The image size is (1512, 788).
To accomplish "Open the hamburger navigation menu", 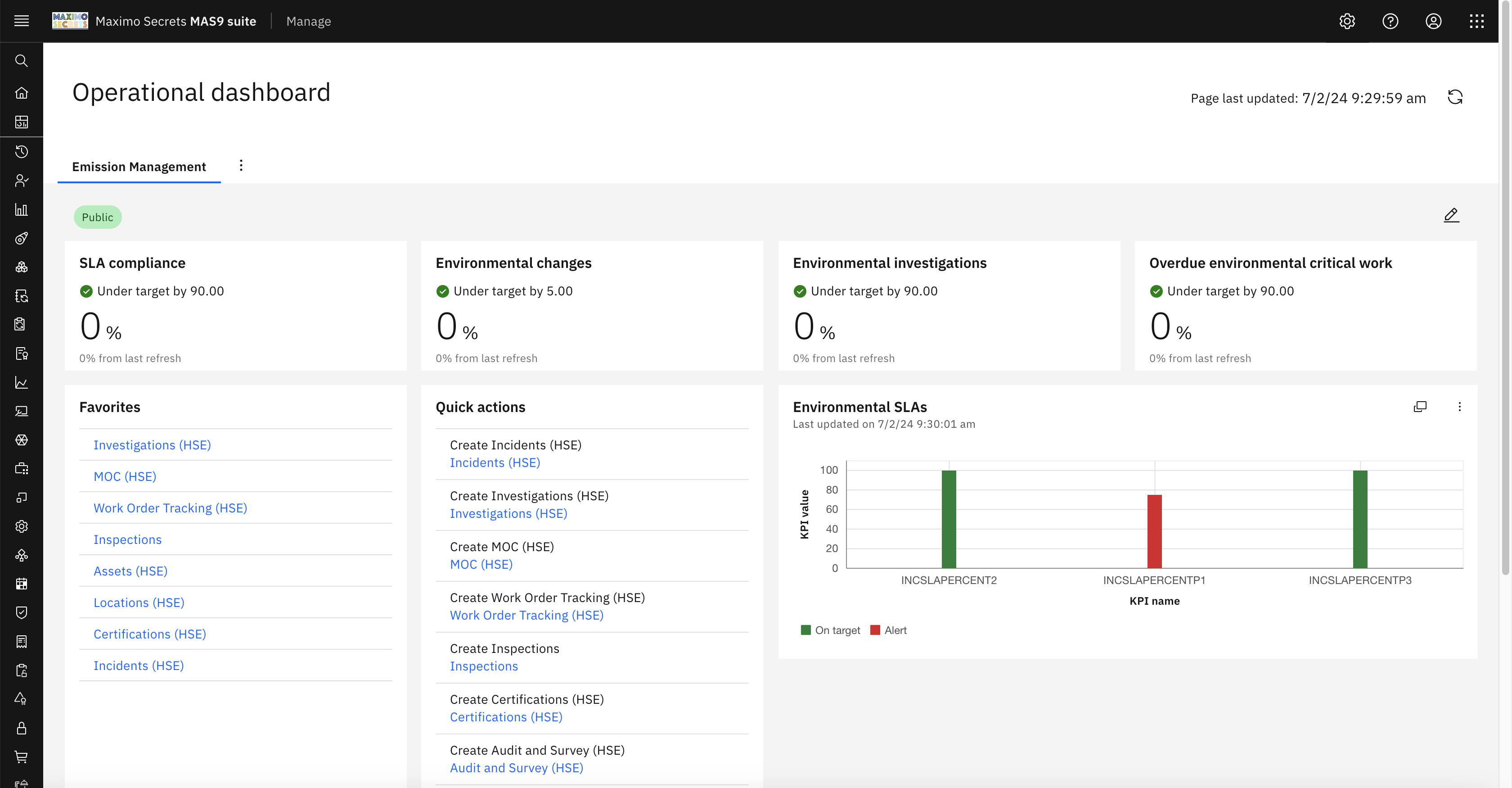I will pyautogui.click(x=22, y=21).
